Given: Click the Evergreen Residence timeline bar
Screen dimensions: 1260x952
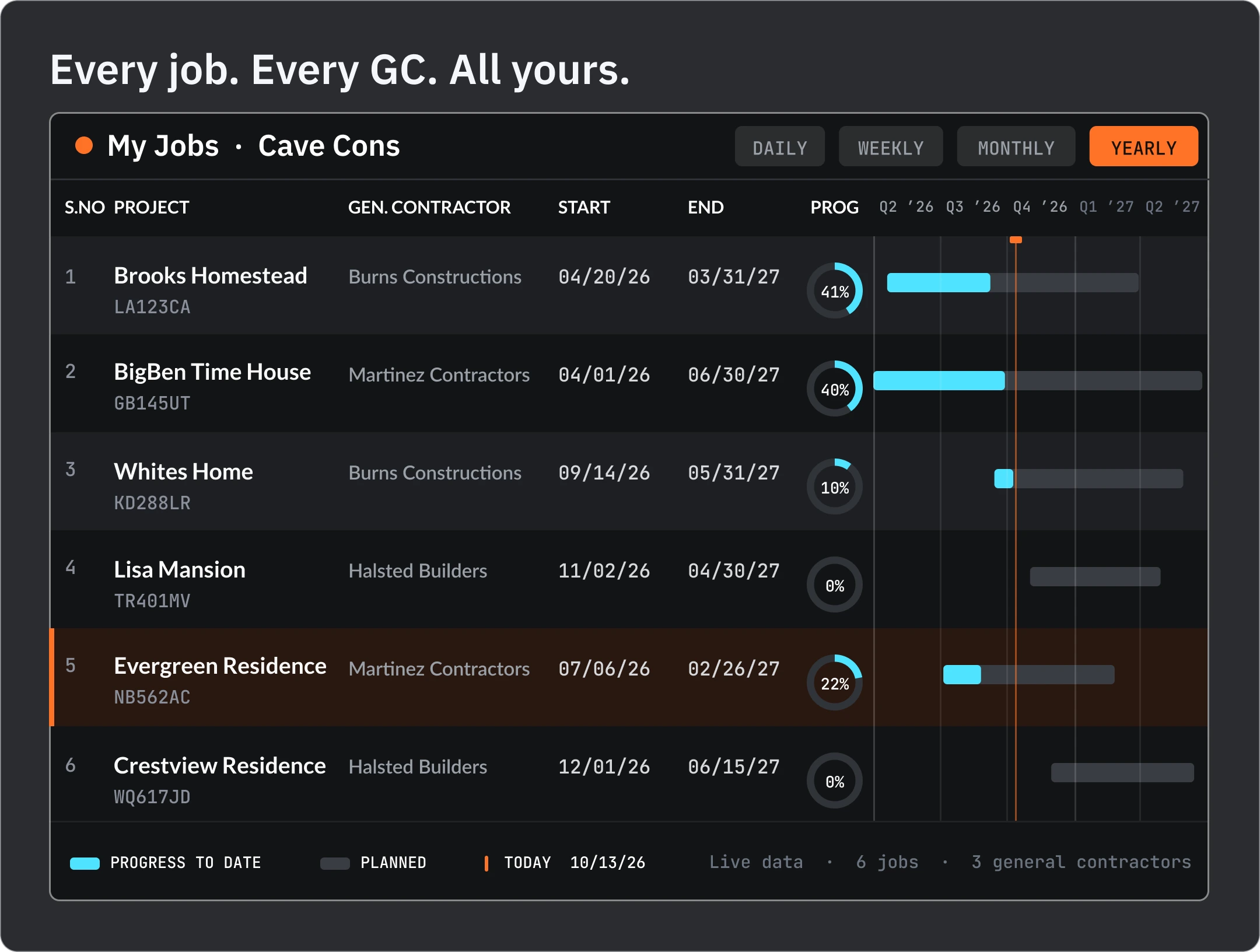Looking at the screenshot, I should (x=1029, y=674).
